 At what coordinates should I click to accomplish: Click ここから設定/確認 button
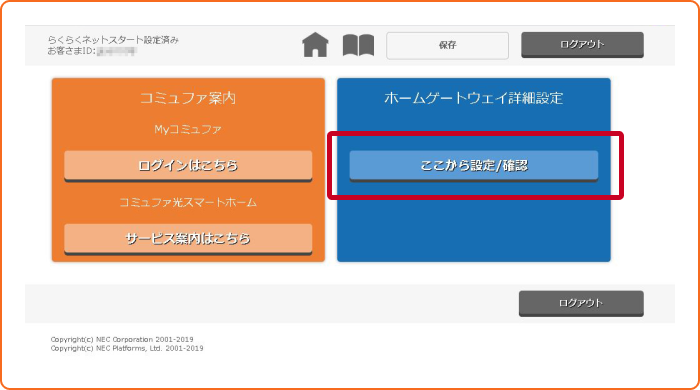(474, 166)
